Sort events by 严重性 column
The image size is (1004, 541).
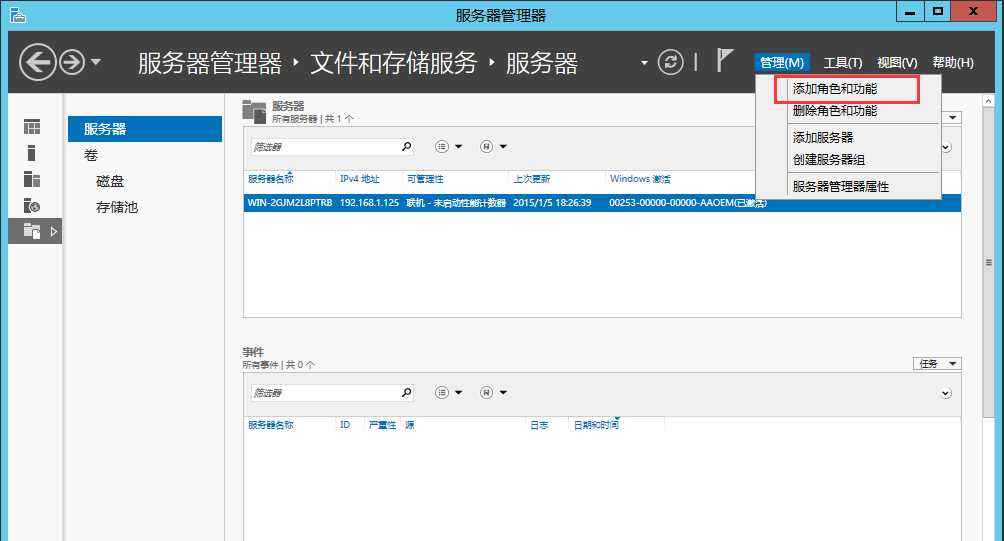(x=382, y=425)
